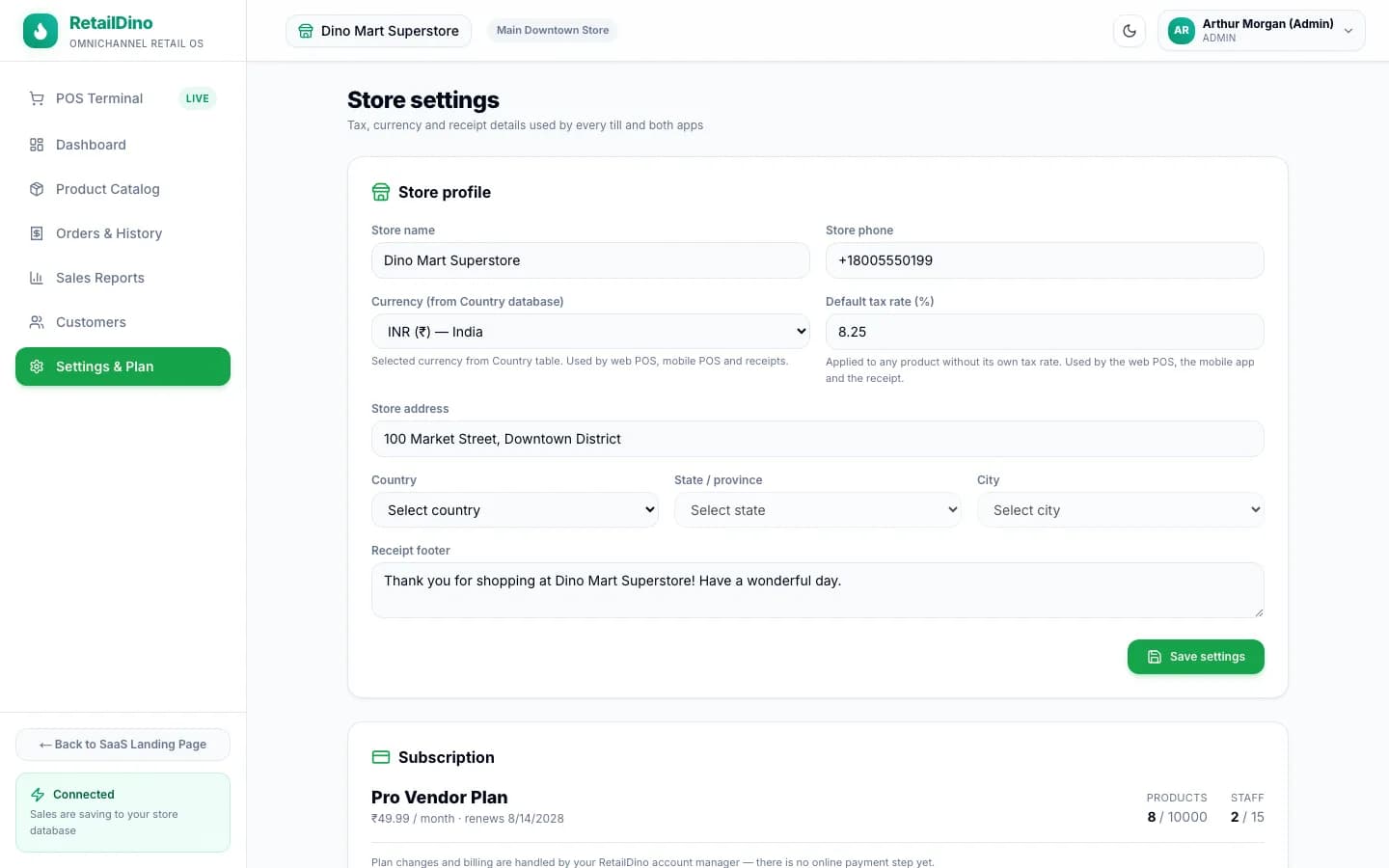Click the store icon in Dino Mart chip
Screen dimensions: 1389x868
pyautogui.click(x=306, y=31)
